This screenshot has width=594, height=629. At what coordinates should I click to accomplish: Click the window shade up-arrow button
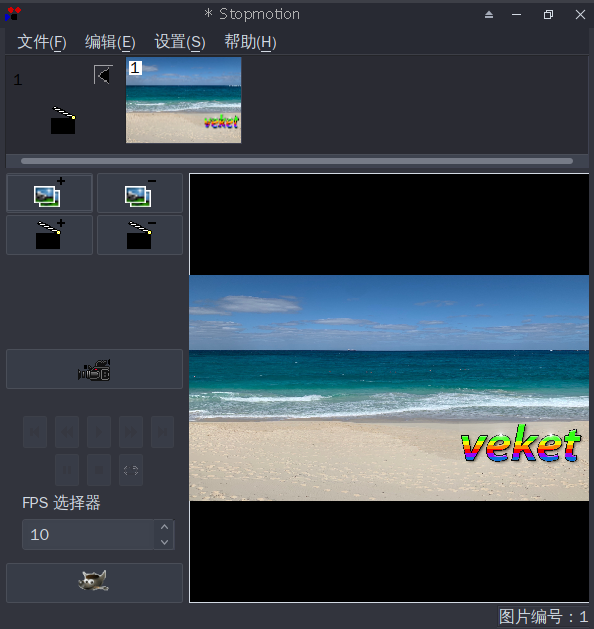click(x=489, y=15)
